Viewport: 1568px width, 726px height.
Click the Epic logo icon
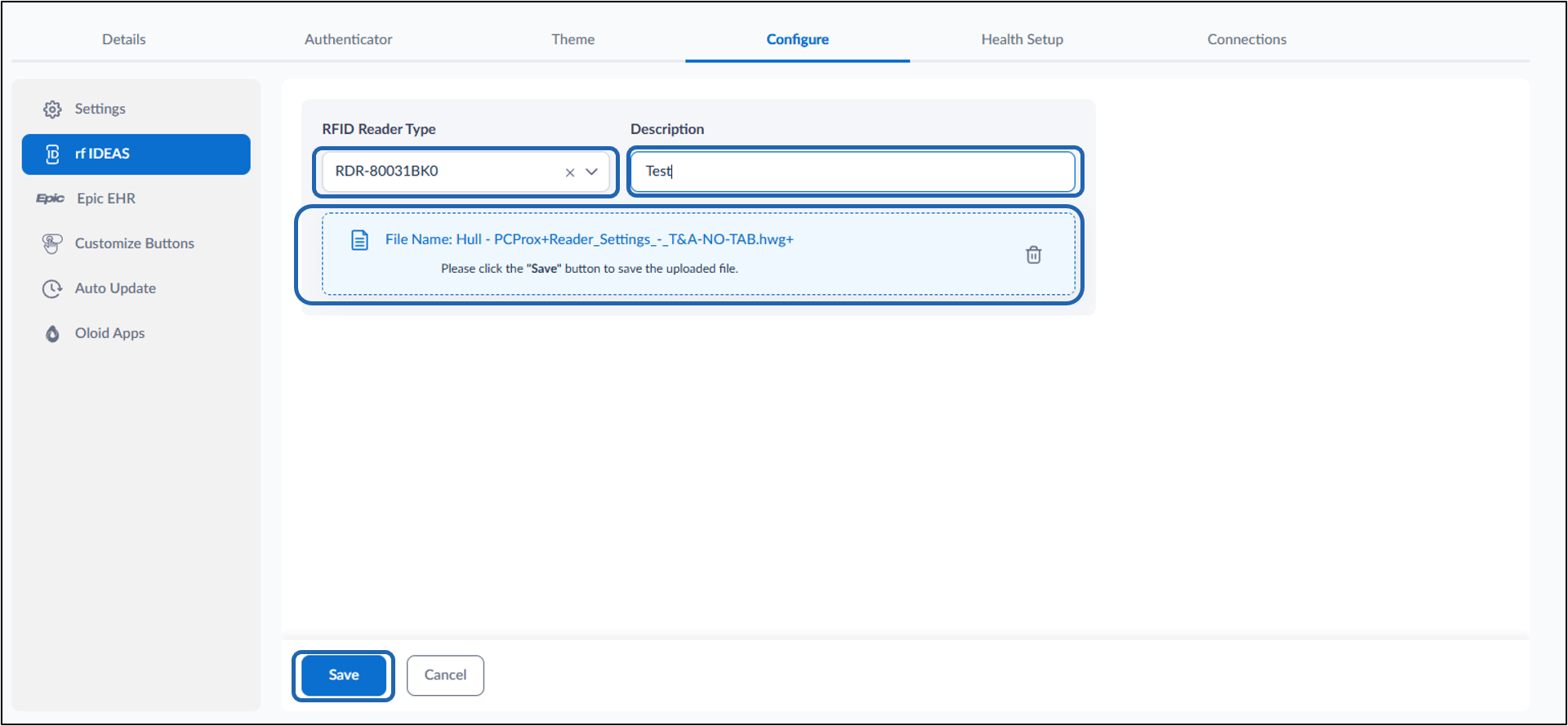(x=50, y=198)
